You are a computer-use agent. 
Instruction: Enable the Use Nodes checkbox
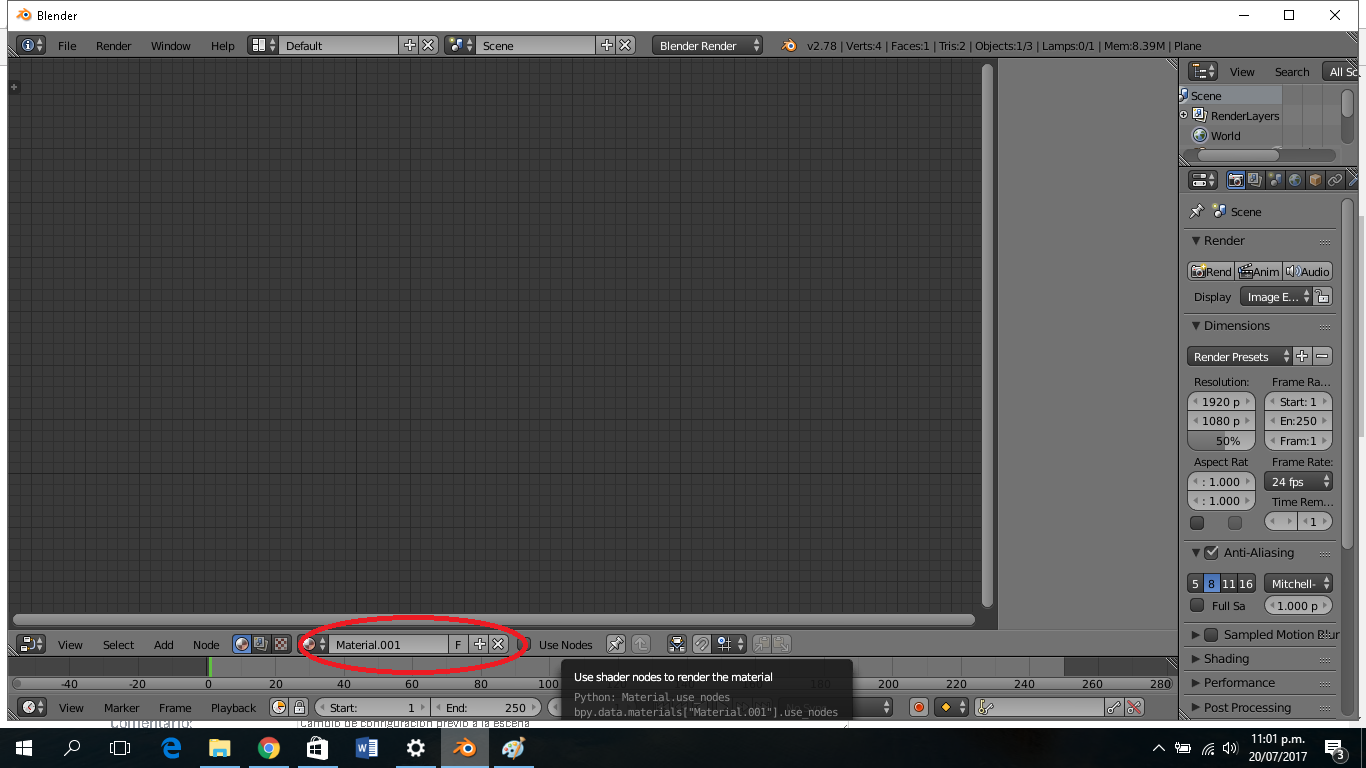pyautogui.click(x=524, y=645)
